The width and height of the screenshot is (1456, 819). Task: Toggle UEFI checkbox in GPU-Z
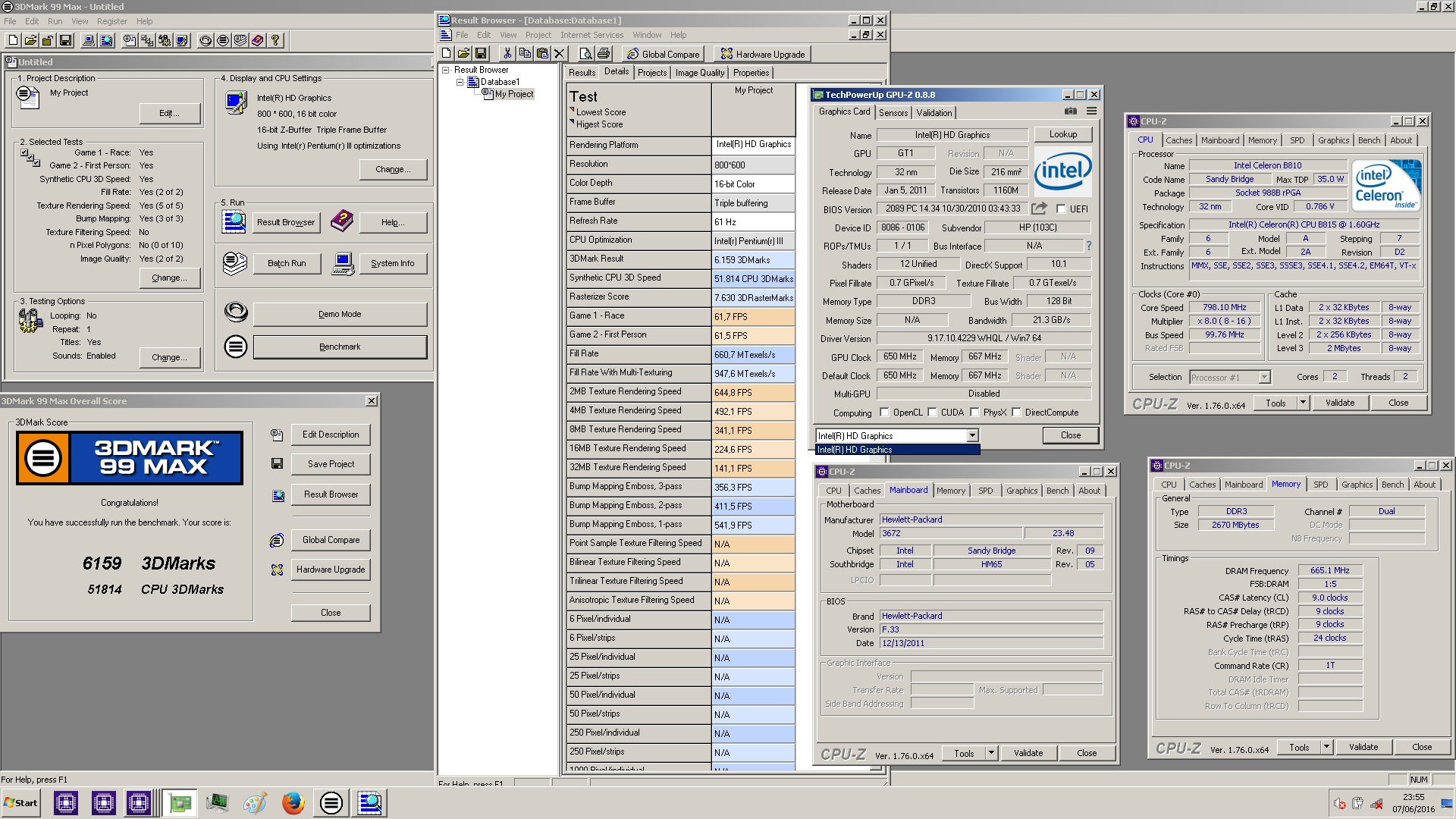1061,209
